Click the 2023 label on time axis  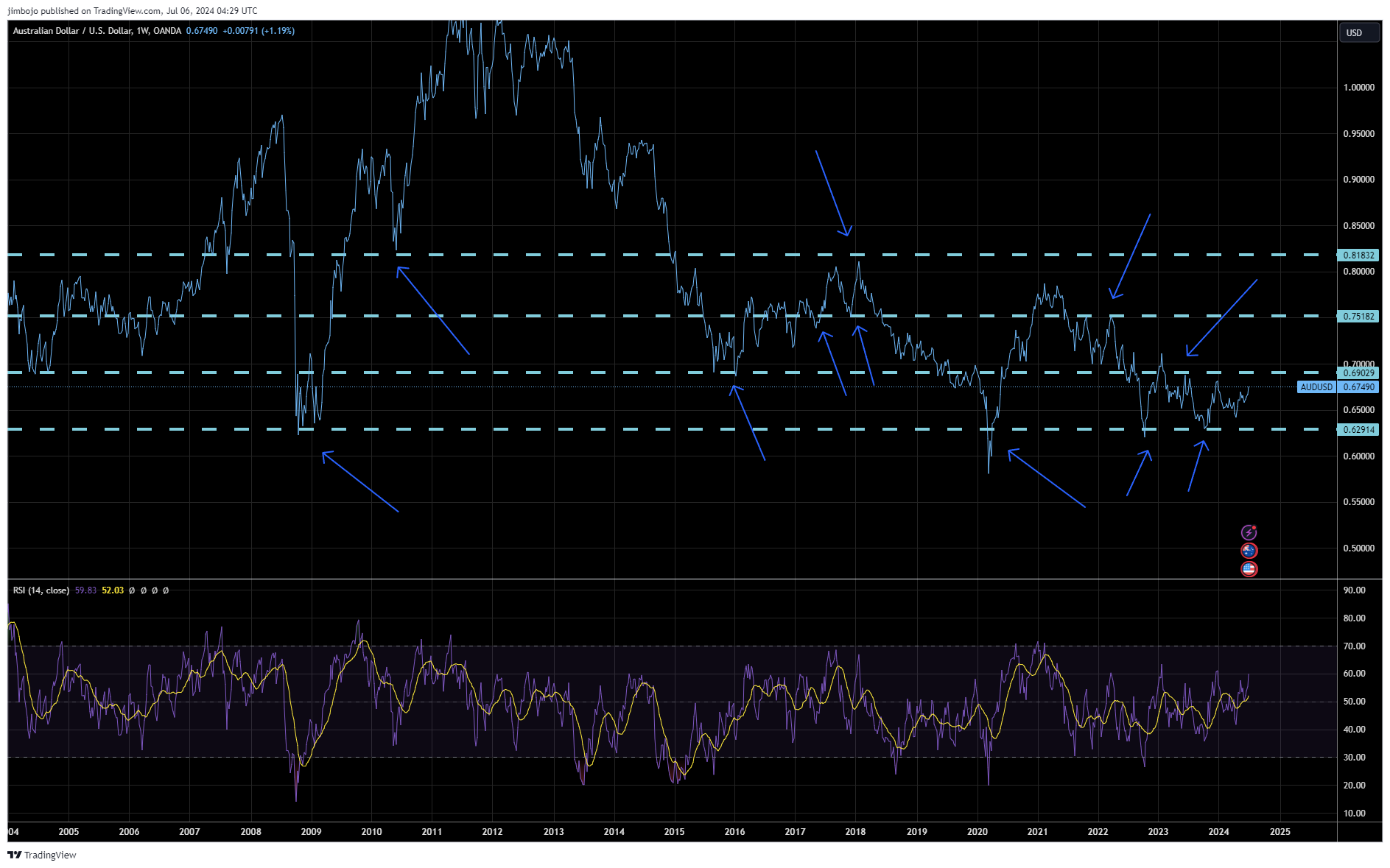(x=1158, y=832)
